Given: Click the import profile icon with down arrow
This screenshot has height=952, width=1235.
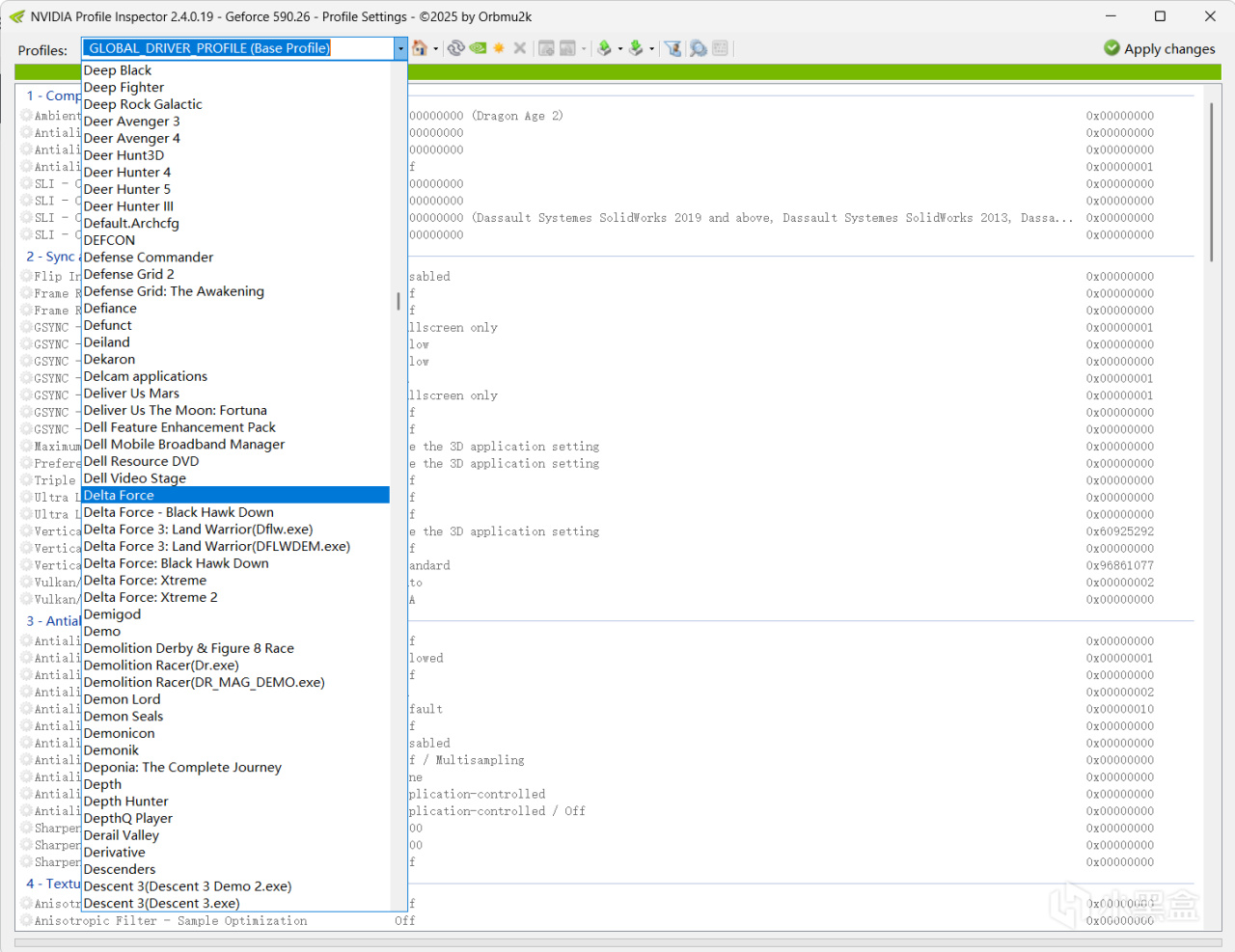Looking at the screenshot, I should 636,48.
